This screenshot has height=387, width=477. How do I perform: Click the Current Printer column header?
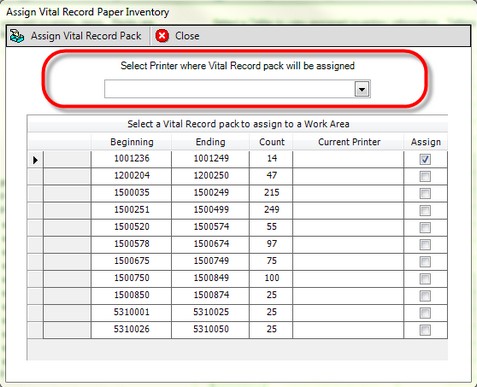point(349,142)
